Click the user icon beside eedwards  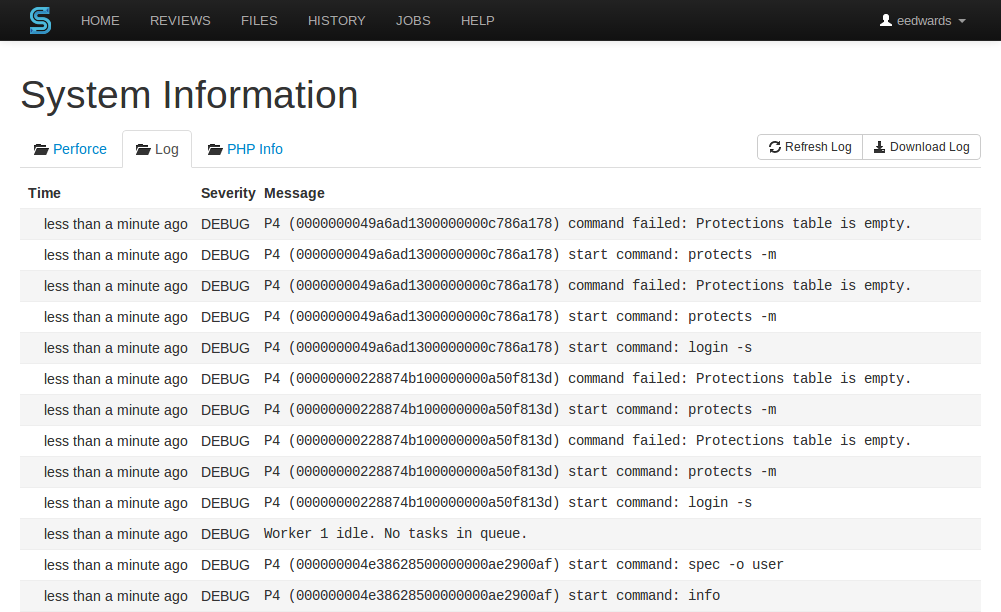point(885,20)
